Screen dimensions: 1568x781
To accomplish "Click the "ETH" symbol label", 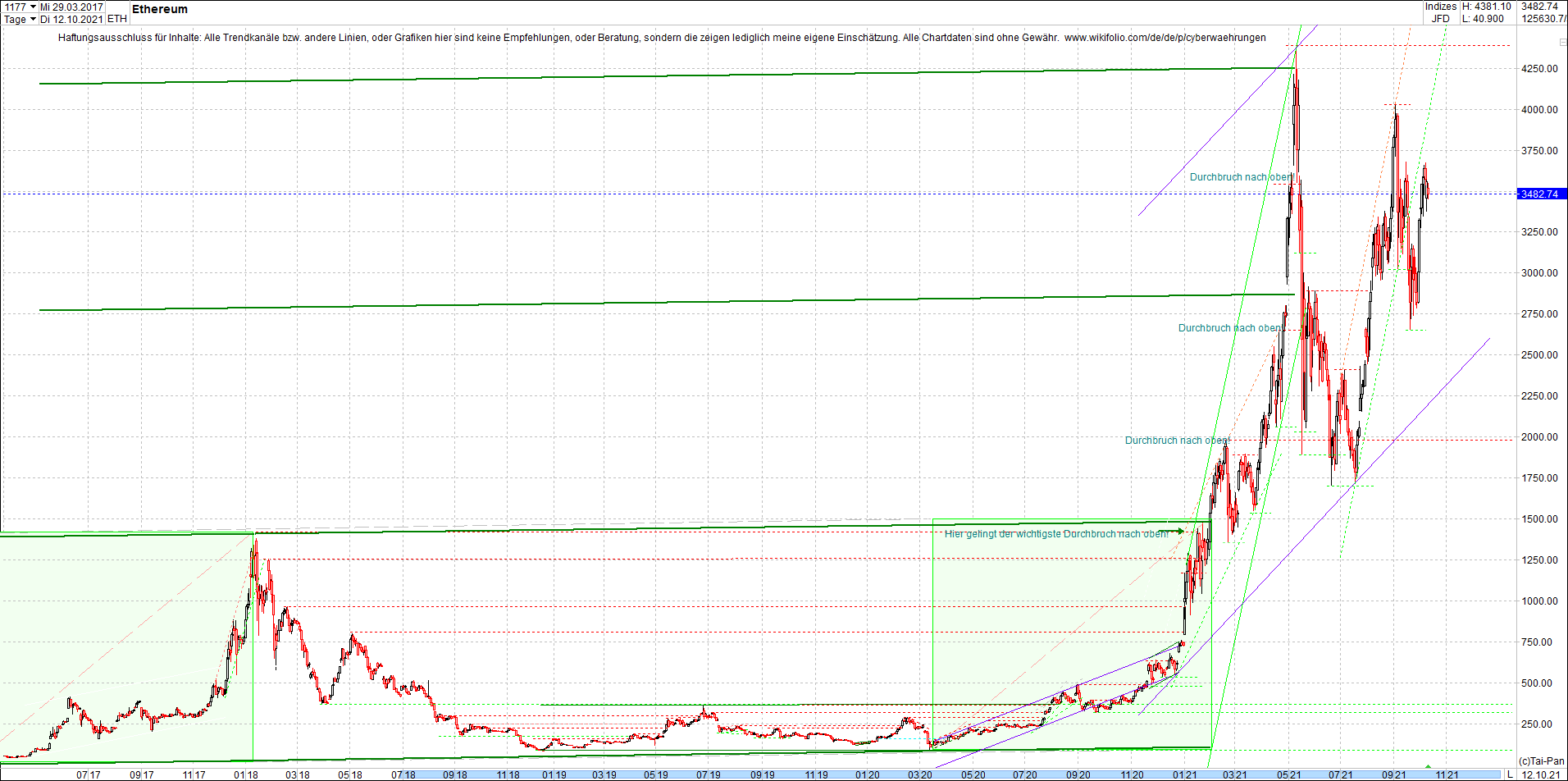I will pos(117,18).
